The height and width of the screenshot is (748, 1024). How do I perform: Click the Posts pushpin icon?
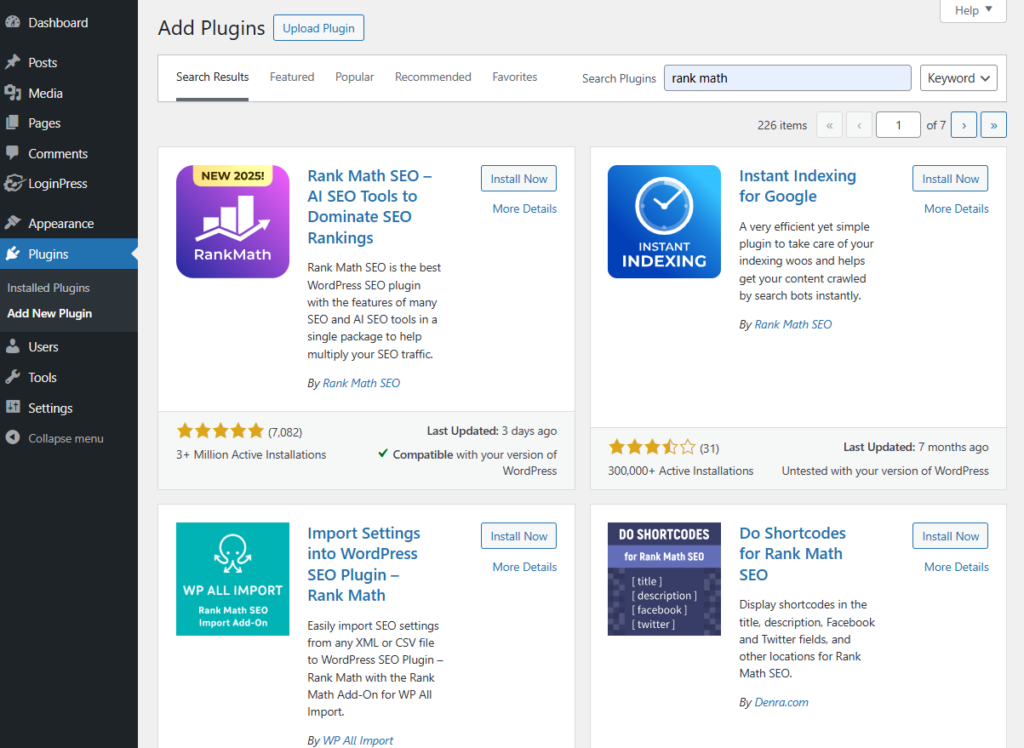[12, 62]
